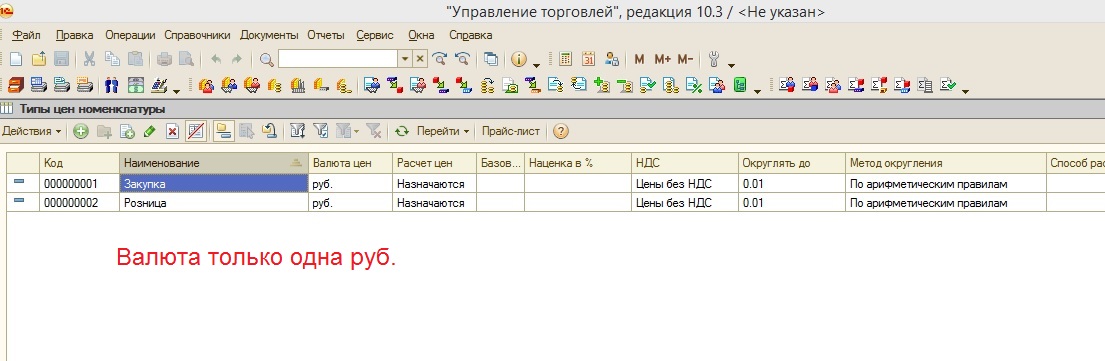Click into the toolbar search input field
The height and width of the screenshot is (361, 1105).
point(338,59)
